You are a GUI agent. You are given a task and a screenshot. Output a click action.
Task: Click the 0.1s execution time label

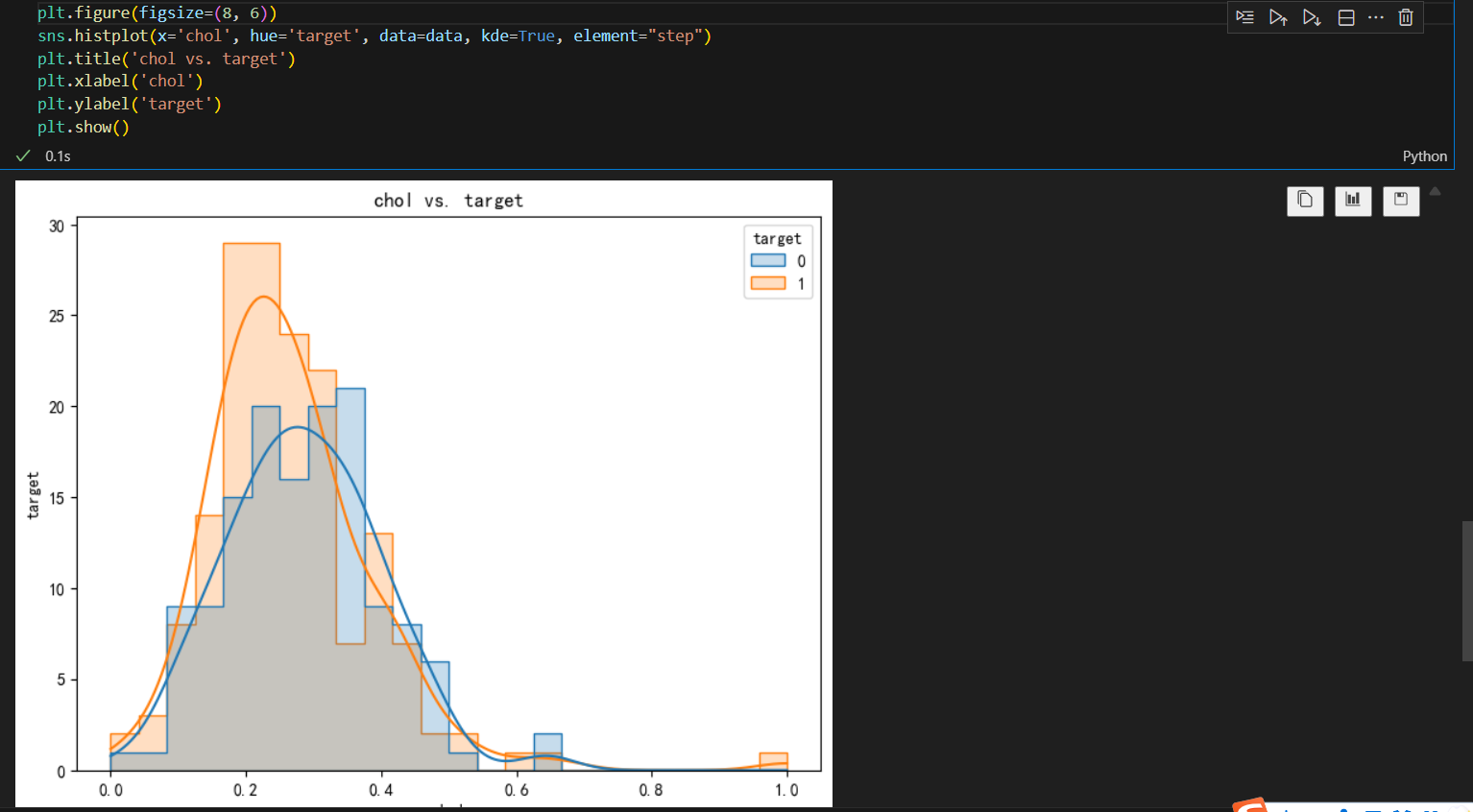58,155
